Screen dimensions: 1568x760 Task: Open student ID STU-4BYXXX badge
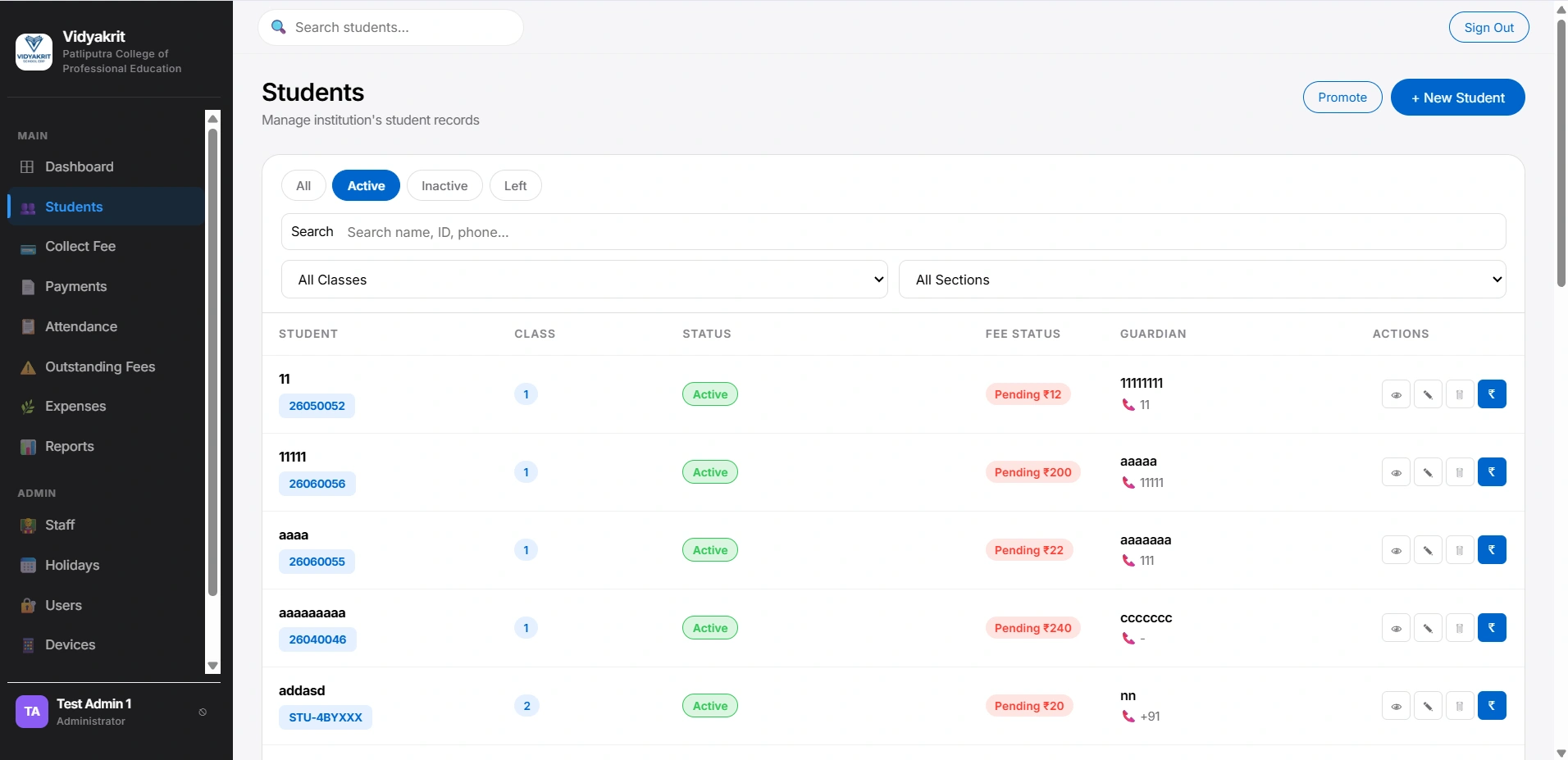point(326,717)
